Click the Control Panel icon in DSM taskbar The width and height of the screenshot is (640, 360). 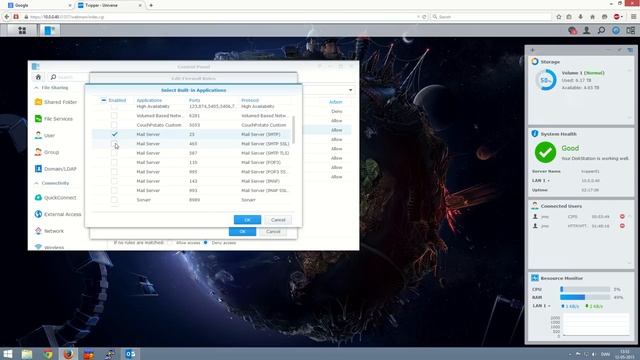pyautogui.click(x=49, y=30)
